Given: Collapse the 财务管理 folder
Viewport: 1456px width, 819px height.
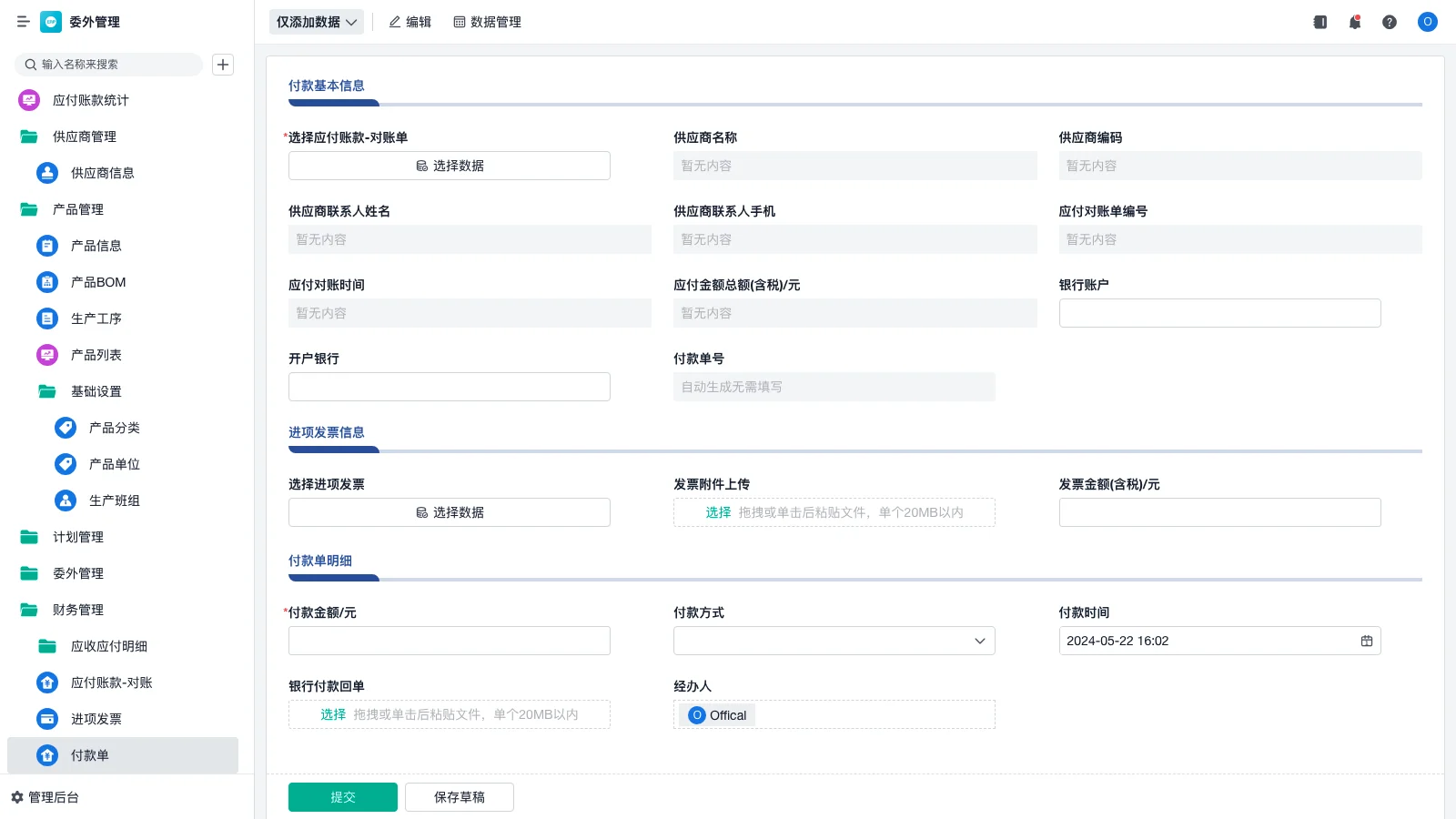Looking at the screenshot, I should (x=77, y=610).
